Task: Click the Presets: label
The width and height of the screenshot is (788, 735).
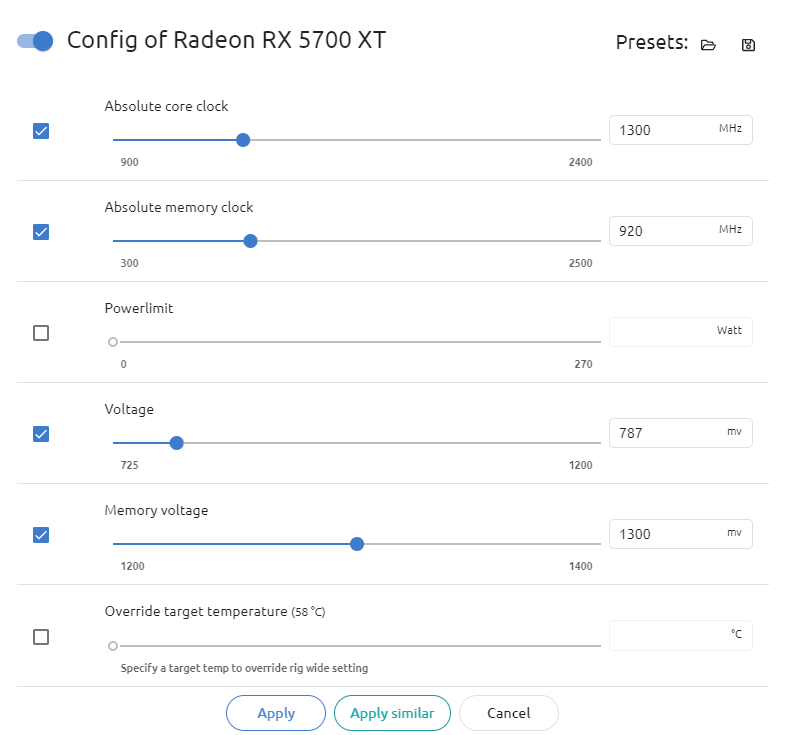Action: (652, 42)
